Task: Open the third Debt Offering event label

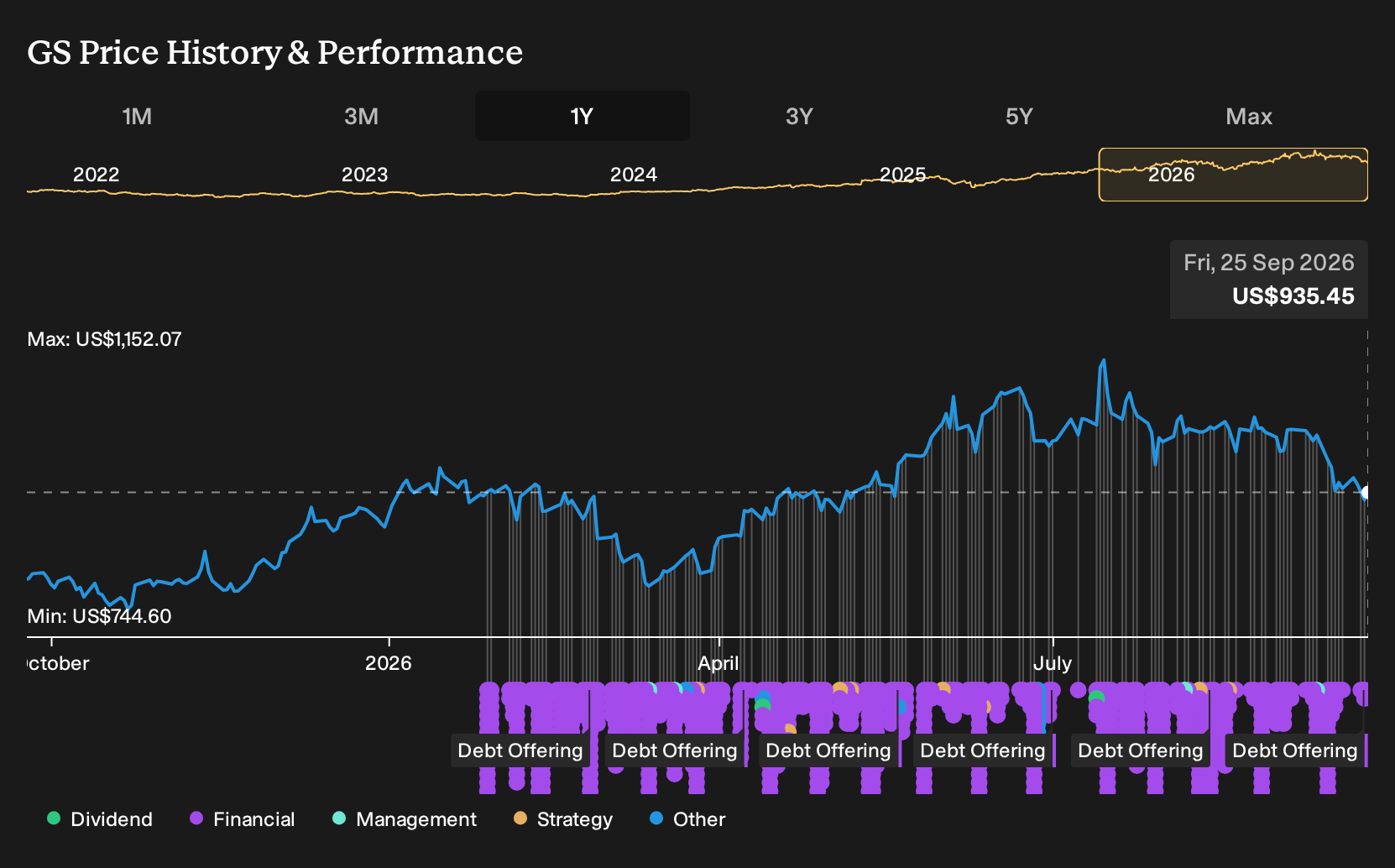Action: [828, 750]
